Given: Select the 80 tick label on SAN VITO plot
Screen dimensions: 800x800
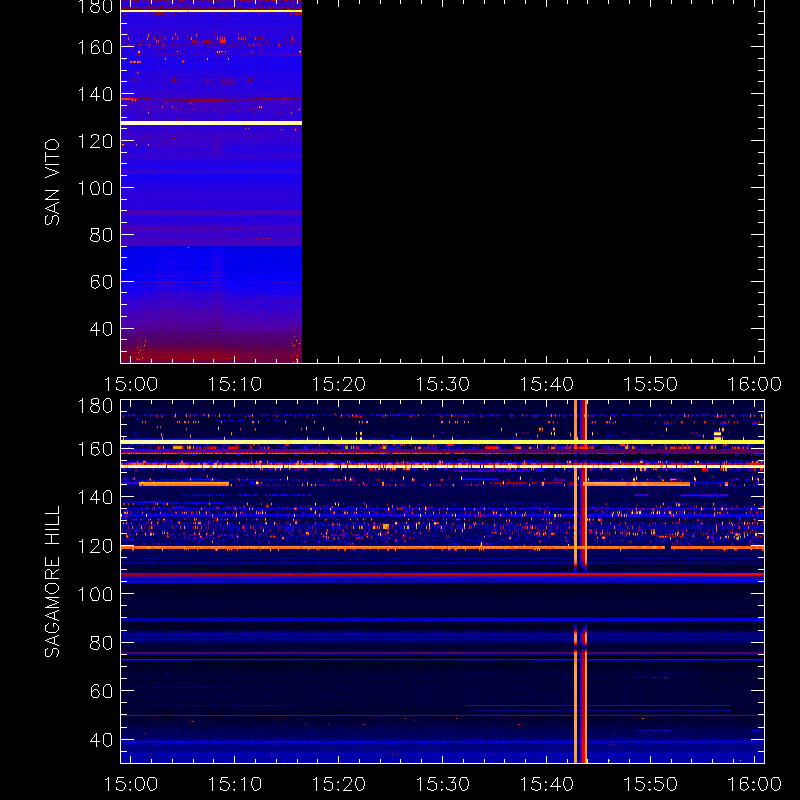Looking at the screenshot, I should click(x=101, y=235).
